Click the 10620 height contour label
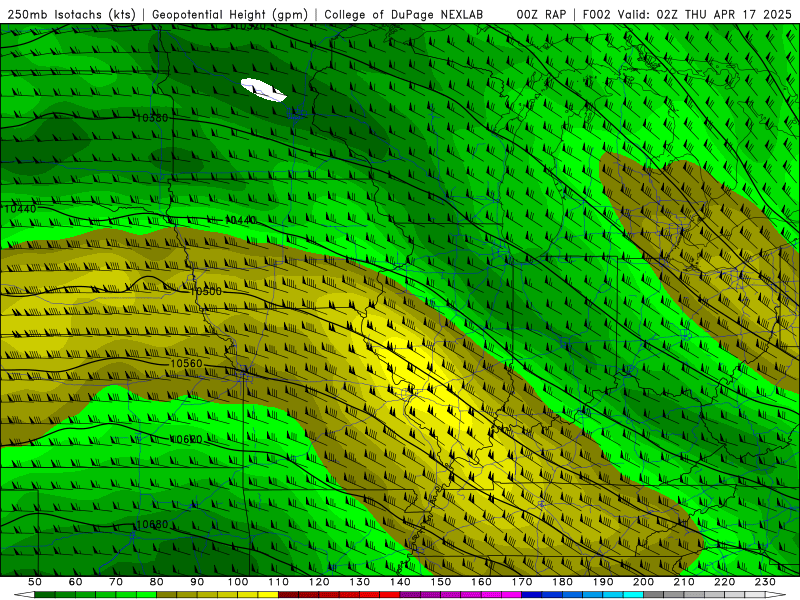Viewport: 800px width, 600px height. [x=186, y=439]
